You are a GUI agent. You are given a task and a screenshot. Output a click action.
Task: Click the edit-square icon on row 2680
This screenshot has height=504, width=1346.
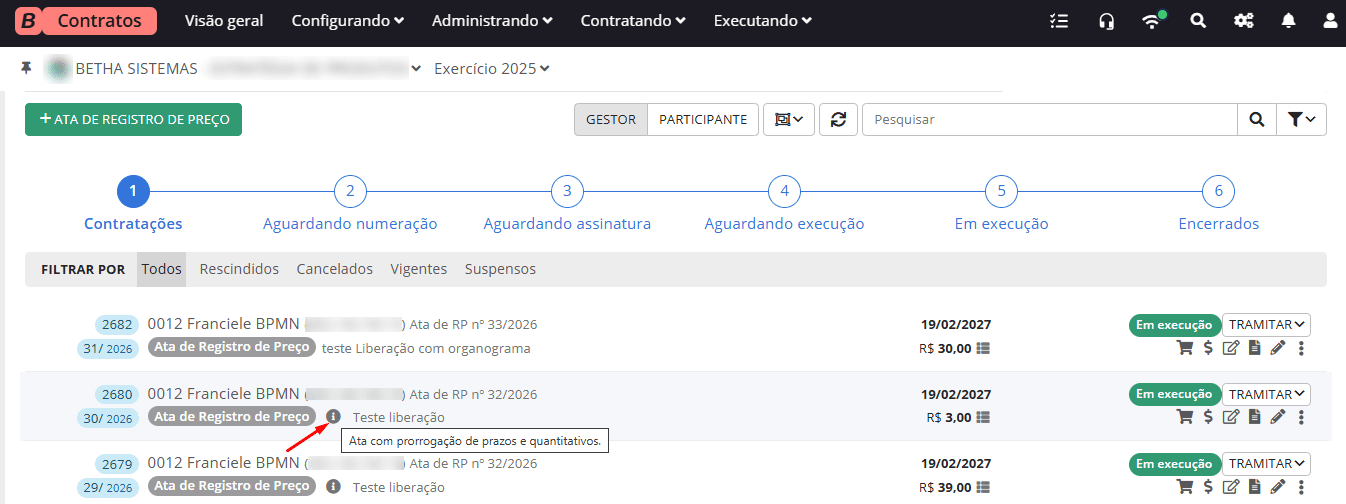tap(1231, 417)
